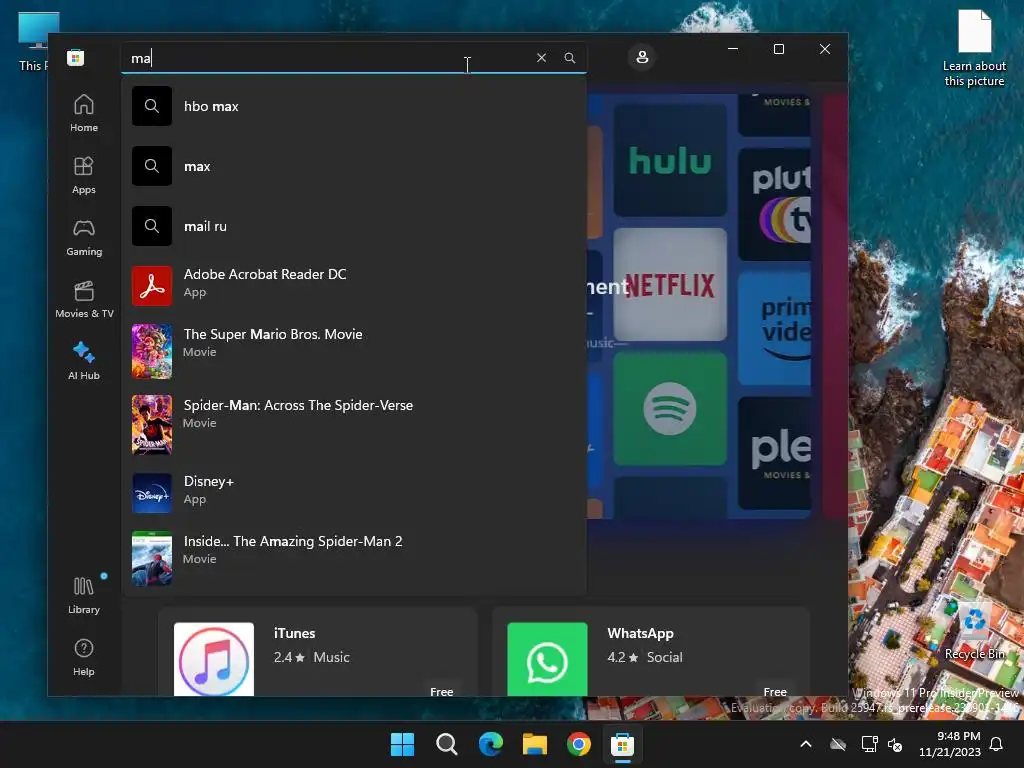Click the magnifier icon beside 'mail ru'

click(152, 226)
